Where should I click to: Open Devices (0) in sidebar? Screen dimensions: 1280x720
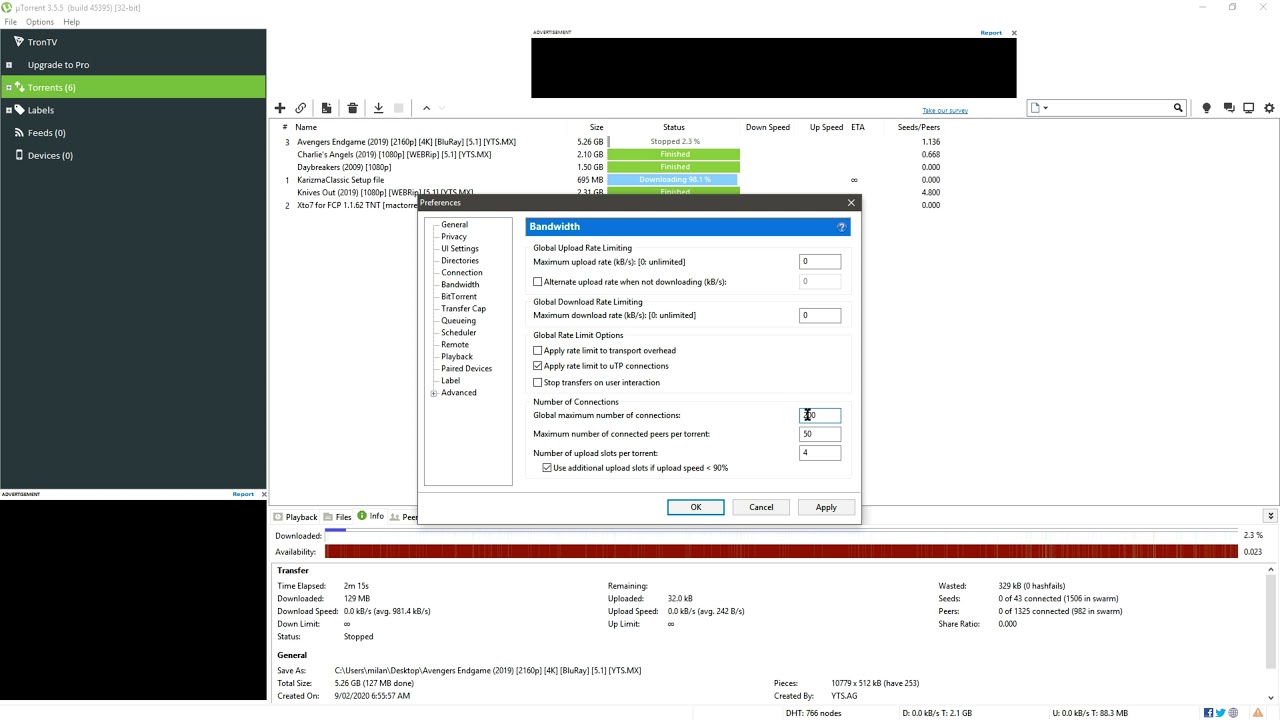(50, 156)
